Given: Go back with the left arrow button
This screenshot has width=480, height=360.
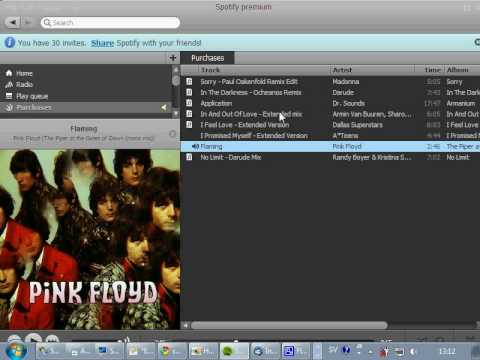Looking at the screenshot, I should (13, 22).
